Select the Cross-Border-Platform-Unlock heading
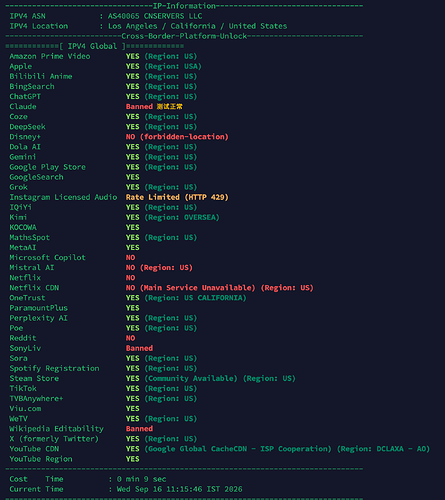The width and height of the screenshot is (445, 500). pyautogui.click(x=184, y=36)
